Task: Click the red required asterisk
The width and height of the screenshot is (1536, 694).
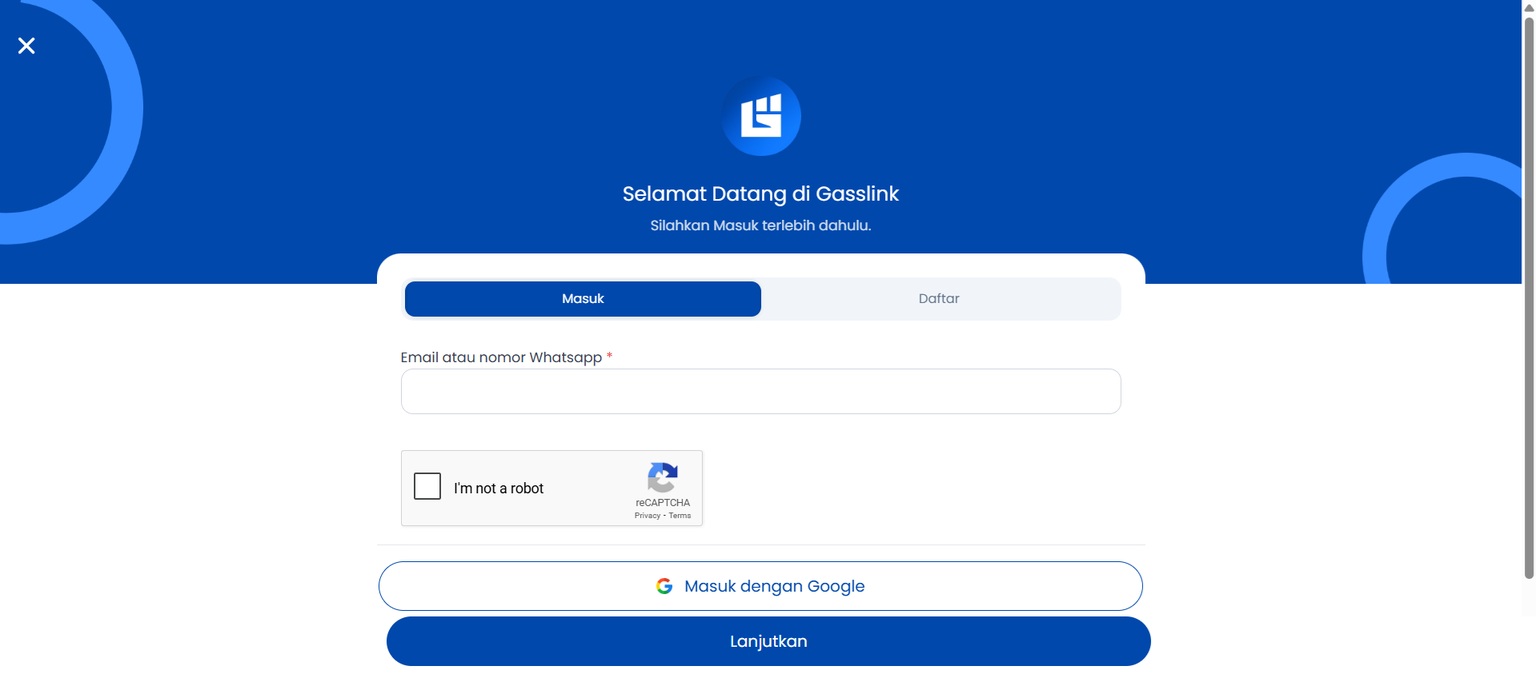Action: [x=609, y=357]
